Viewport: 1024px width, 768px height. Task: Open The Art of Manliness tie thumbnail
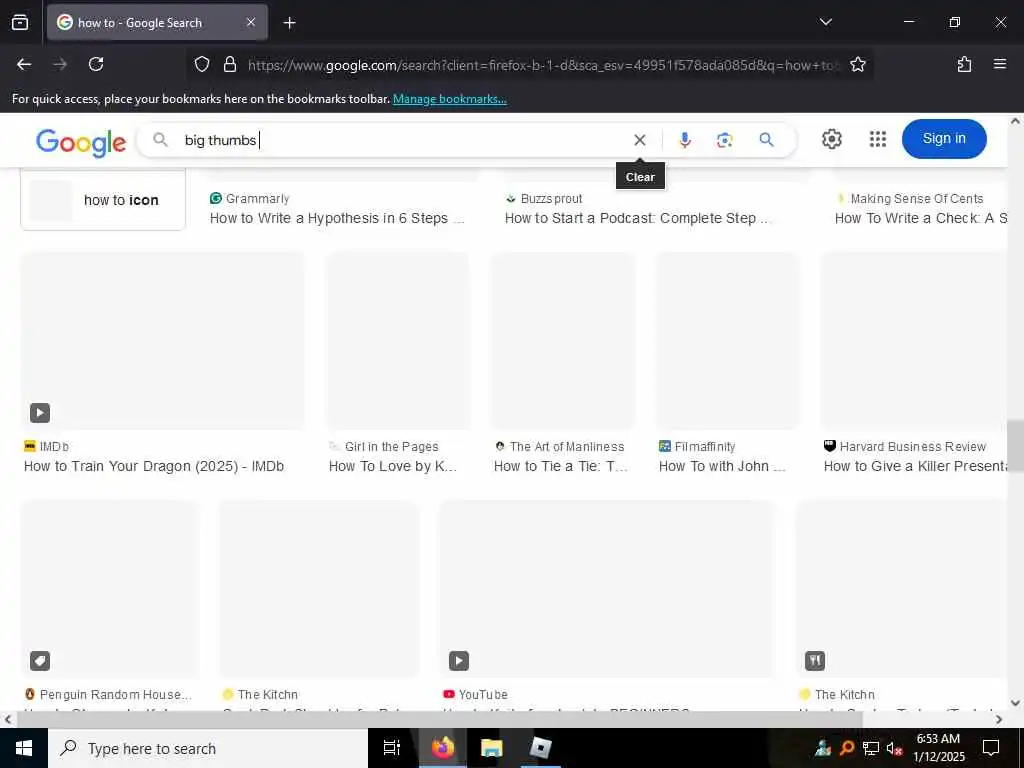(563, 341)
